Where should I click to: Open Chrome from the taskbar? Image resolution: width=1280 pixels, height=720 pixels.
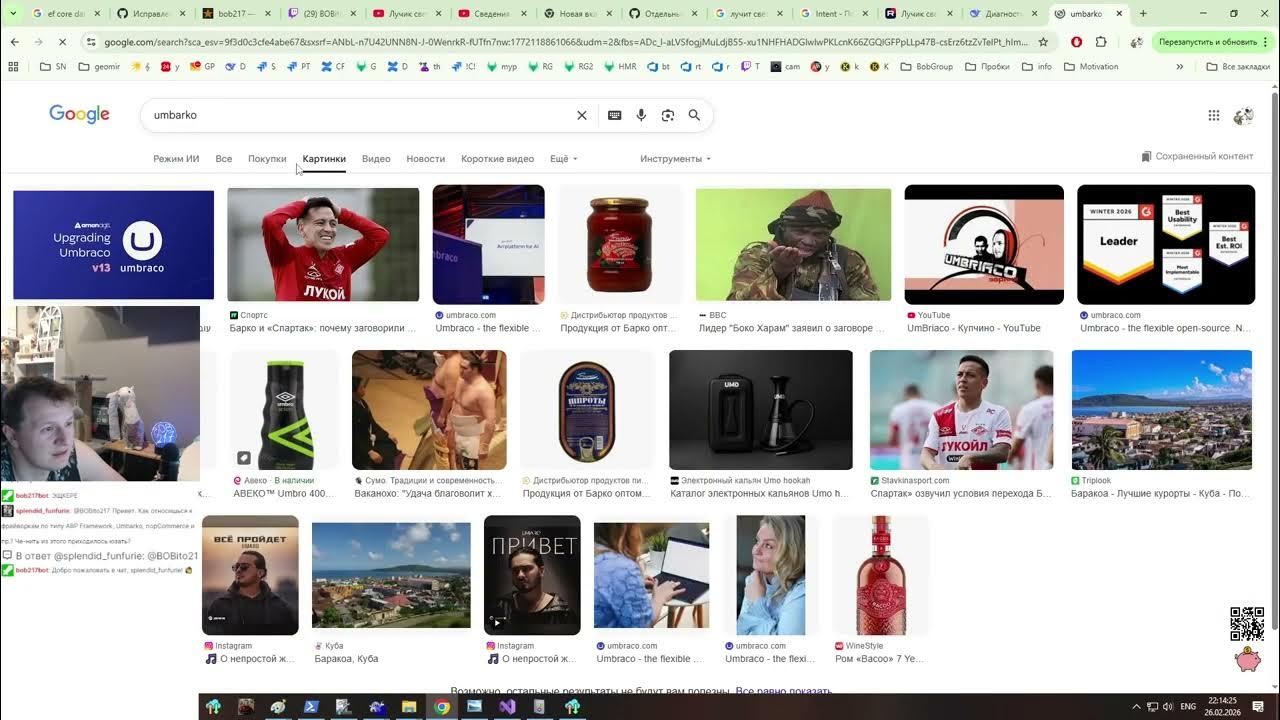pos(441,707)
